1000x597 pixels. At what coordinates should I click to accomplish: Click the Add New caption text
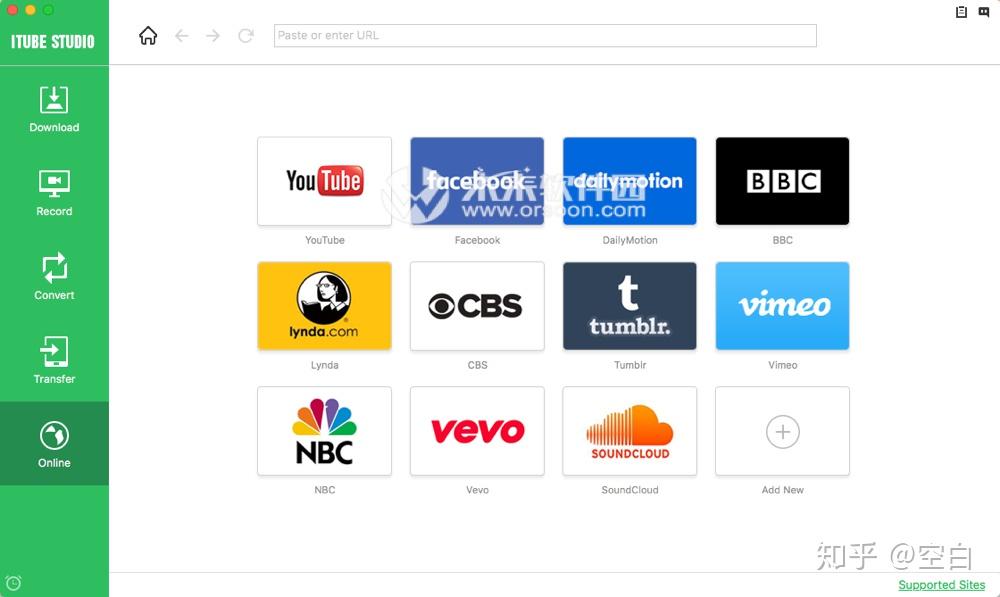(x=783, y=490)
